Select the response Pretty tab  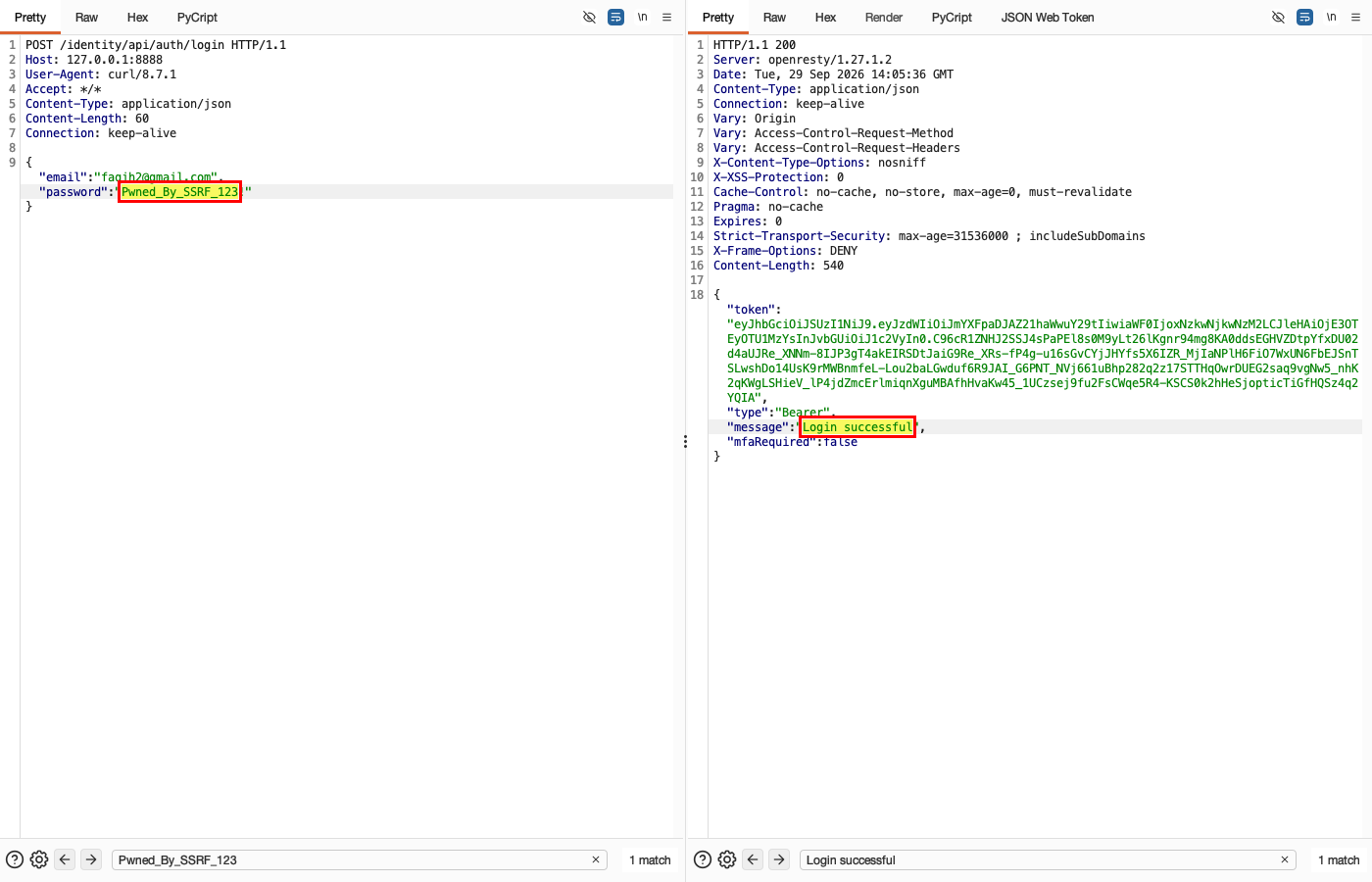(718, 17)
